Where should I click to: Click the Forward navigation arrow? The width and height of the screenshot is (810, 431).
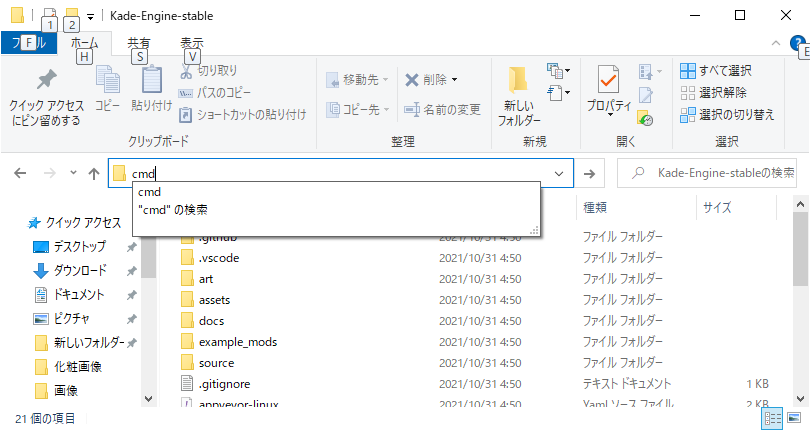tap(50, 173)
